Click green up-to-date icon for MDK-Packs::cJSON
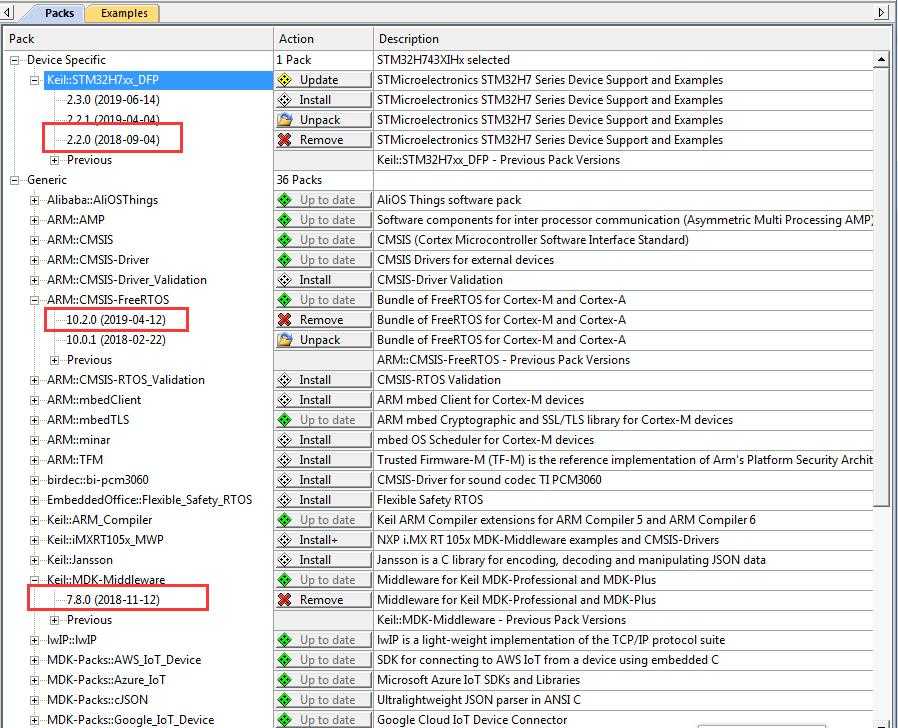This screenshot has height=728, width=898. click(285, 700)
